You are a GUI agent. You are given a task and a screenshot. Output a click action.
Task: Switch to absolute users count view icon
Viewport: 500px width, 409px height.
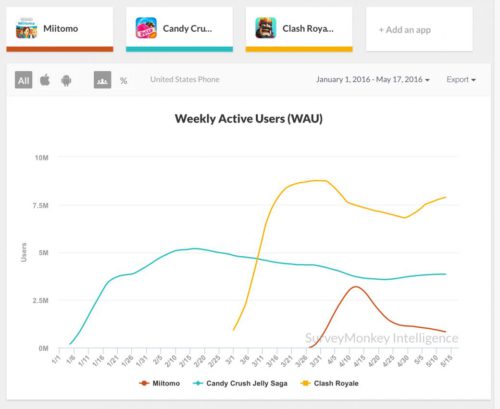(102, 80)
